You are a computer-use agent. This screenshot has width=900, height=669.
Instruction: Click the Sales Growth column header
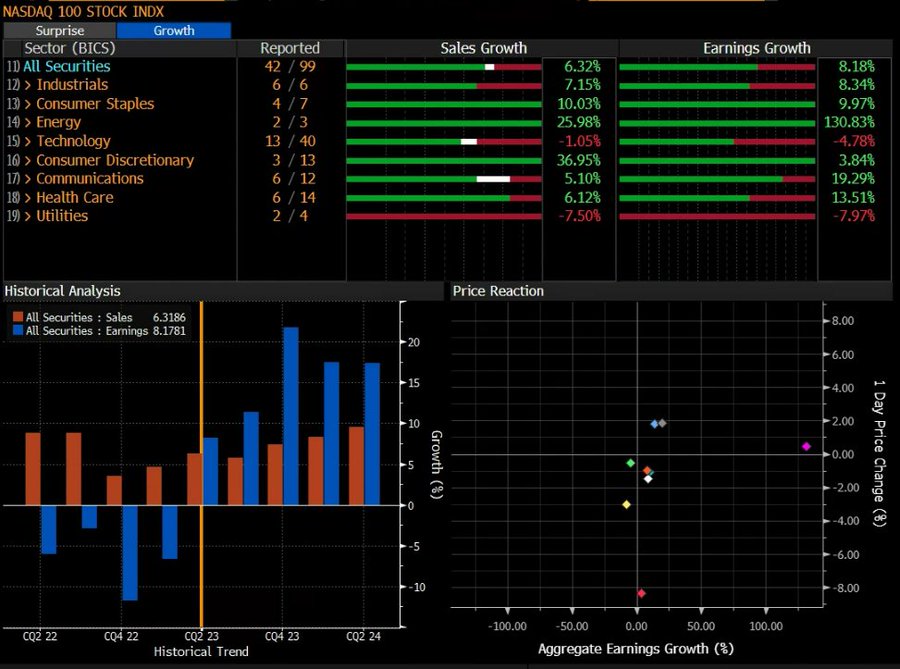[x=483, y=48]
